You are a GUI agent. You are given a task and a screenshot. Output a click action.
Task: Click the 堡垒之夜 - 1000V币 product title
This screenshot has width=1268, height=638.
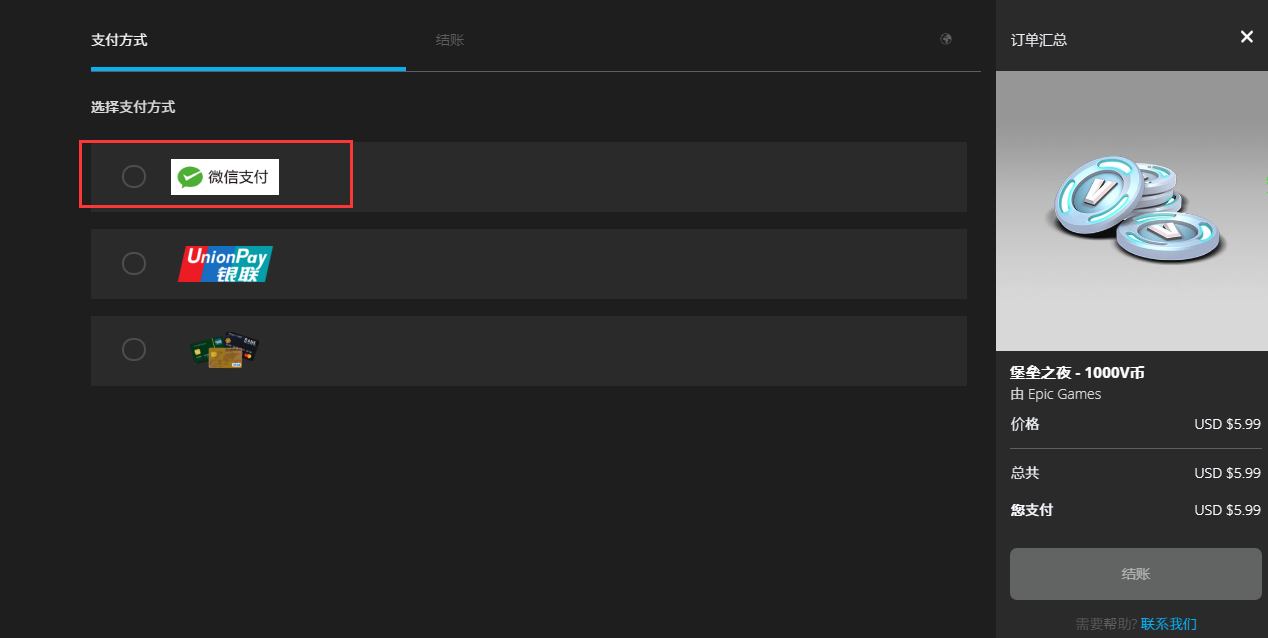[x=1077, y=373]
